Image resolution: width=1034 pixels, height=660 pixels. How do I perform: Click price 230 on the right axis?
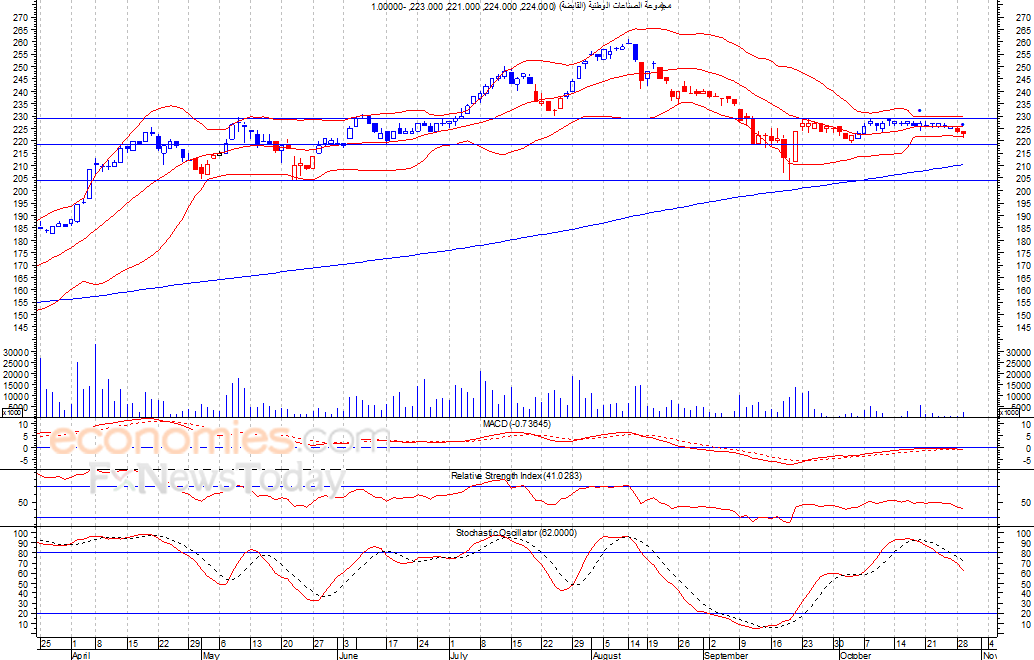[x=1023, y=117]
